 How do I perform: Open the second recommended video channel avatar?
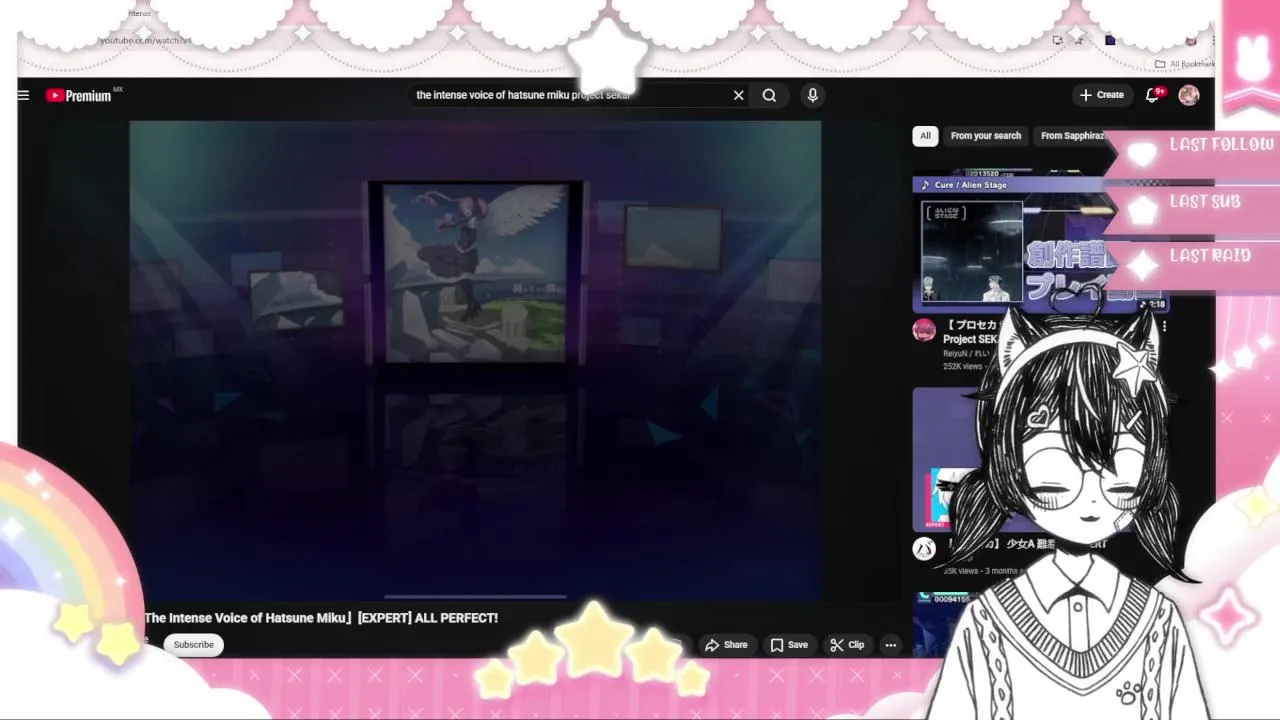(x=924, y=548)
